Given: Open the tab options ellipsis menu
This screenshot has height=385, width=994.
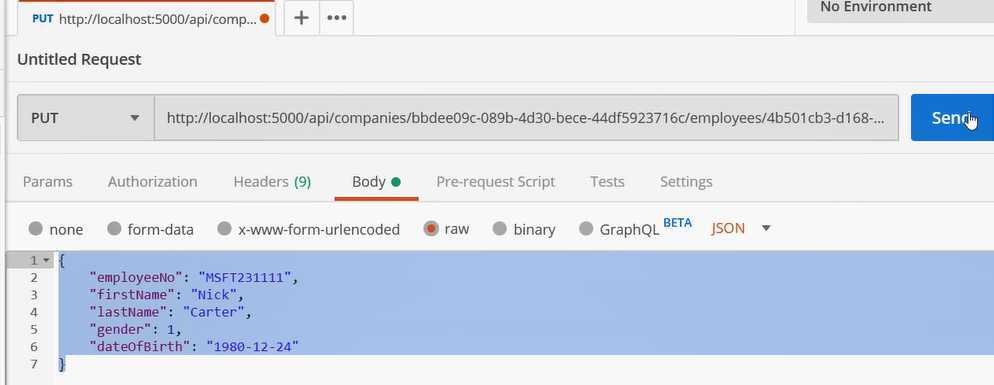Looking at the screenshot, I should (x=337, y=18).
